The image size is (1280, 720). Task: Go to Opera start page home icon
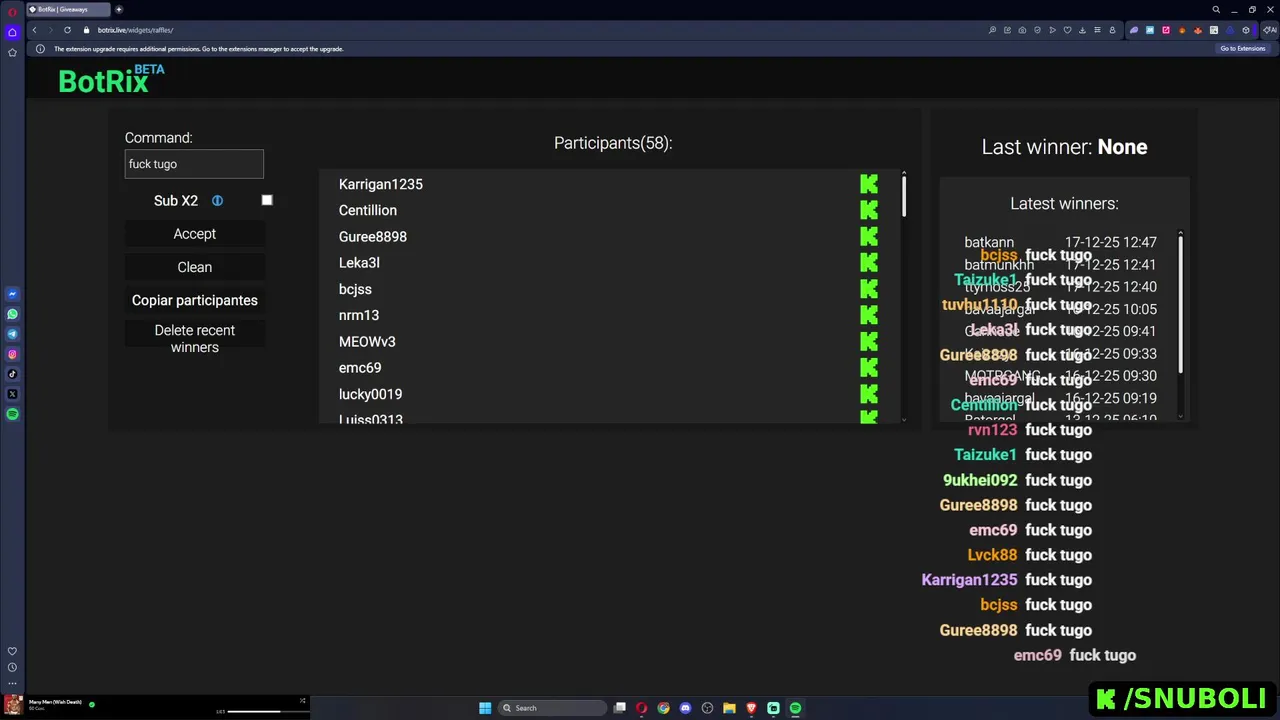point(12,32)
